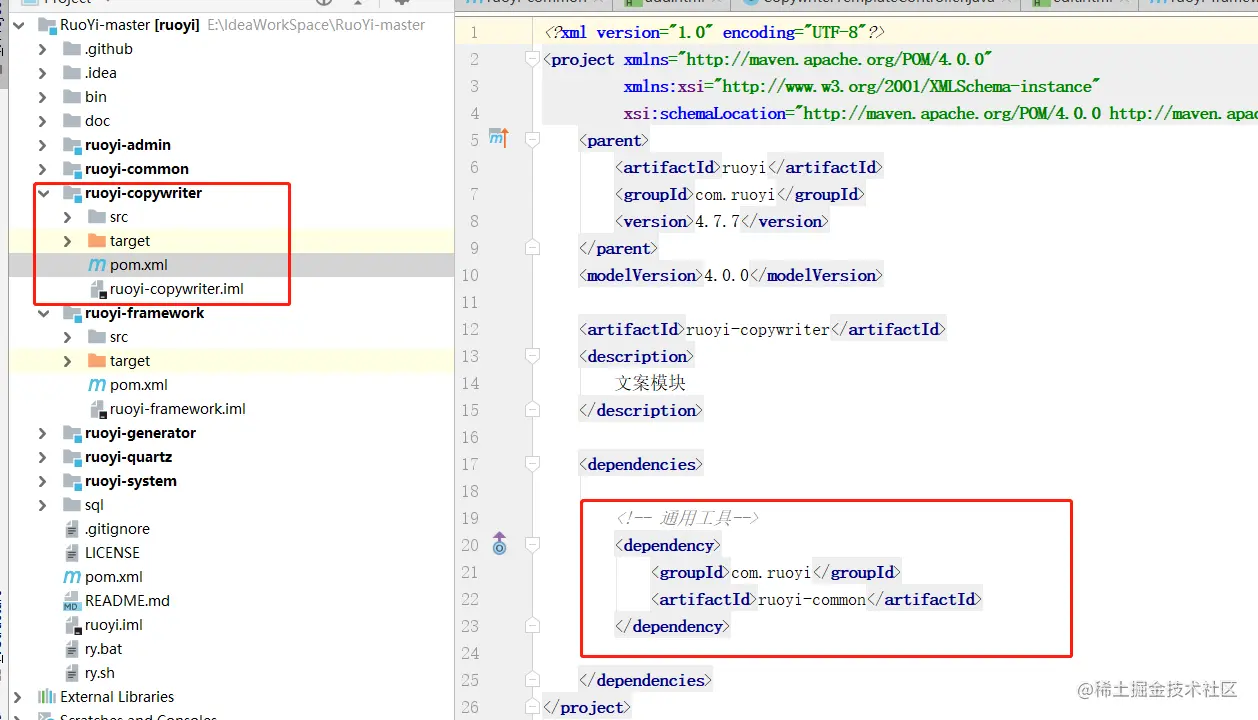This screenshot has height=720, width=1258.
Task: Click ruoyi-framework.iml file icon
Action: pos(98,410)
